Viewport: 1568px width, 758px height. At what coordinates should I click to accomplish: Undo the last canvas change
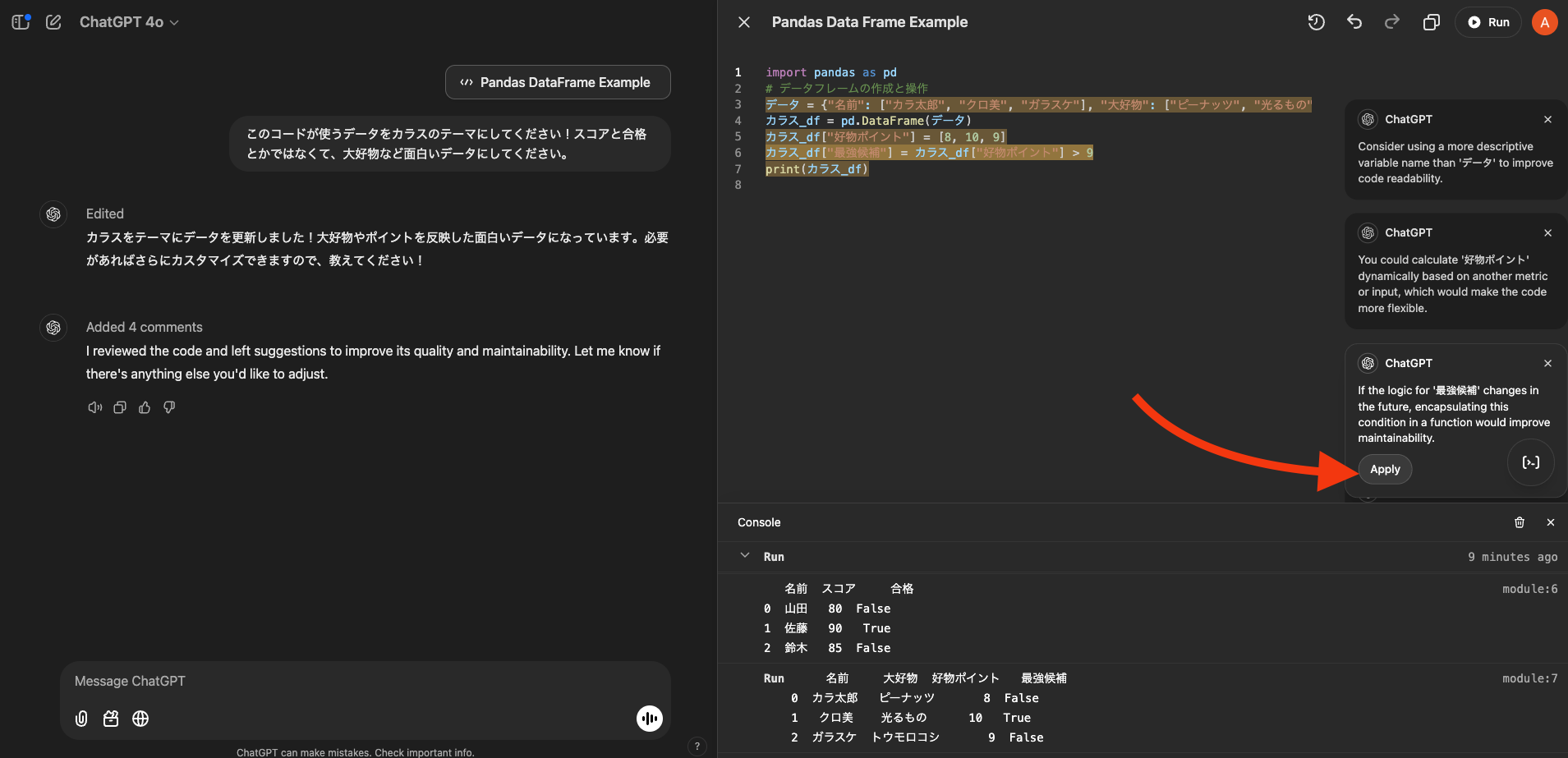click(x=1354, y=22)
